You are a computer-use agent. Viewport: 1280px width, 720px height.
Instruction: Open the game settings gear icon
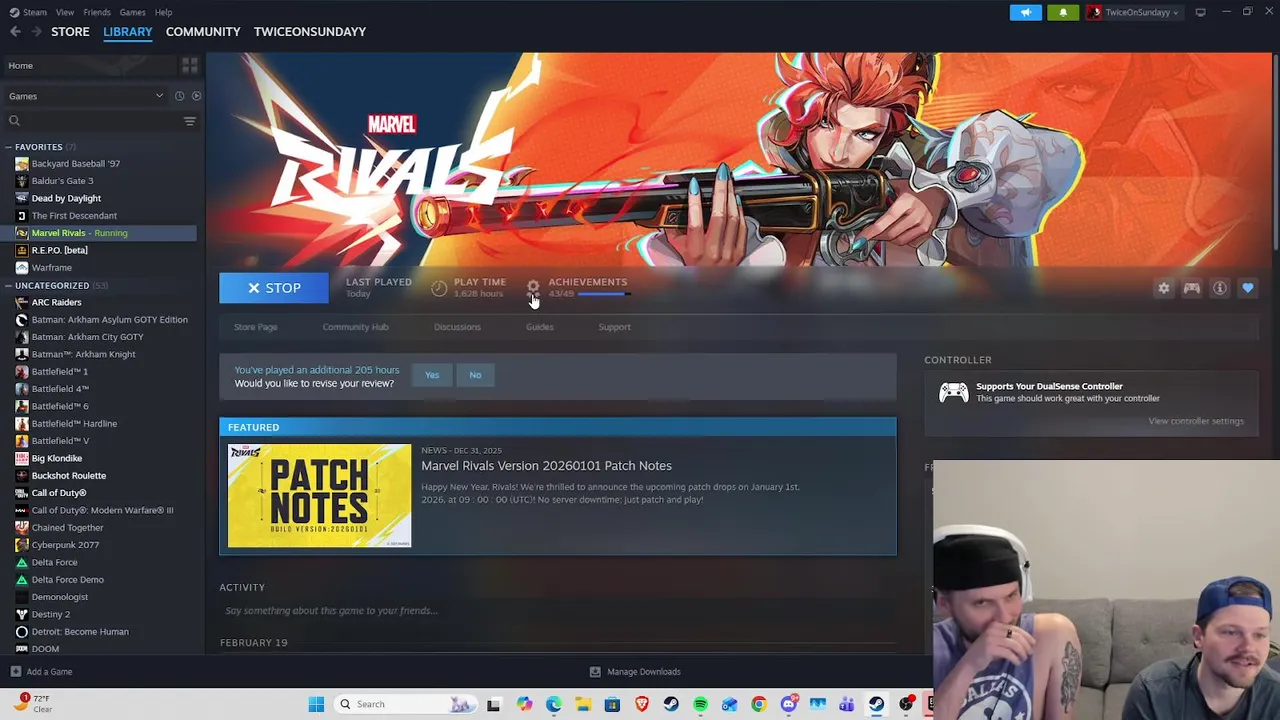coord(1164,288)
